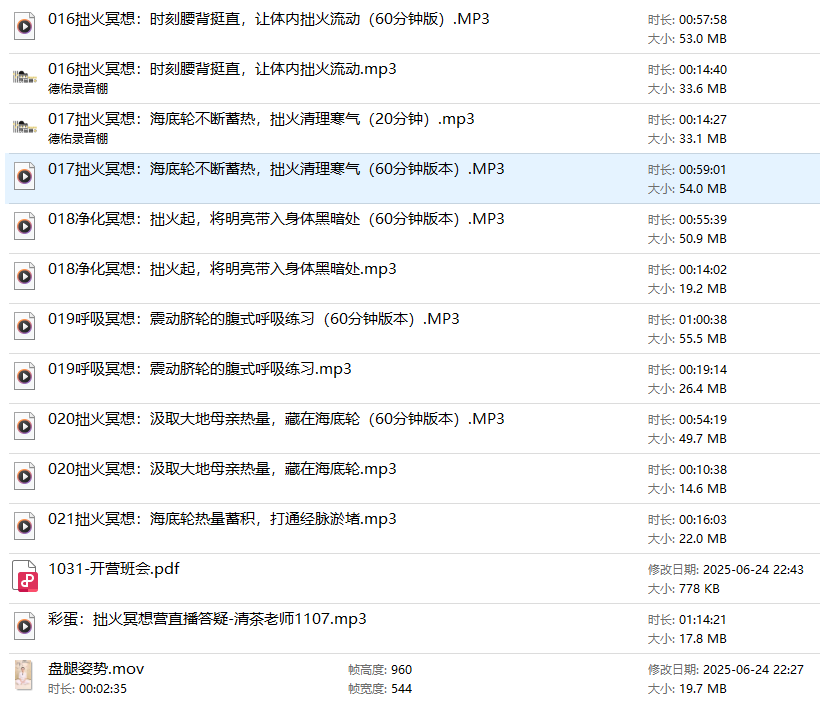Screen dimensions: 820x703
Task: Click the PDF icon of 1031-开营班会.pdf
Action: coord(25,577)
